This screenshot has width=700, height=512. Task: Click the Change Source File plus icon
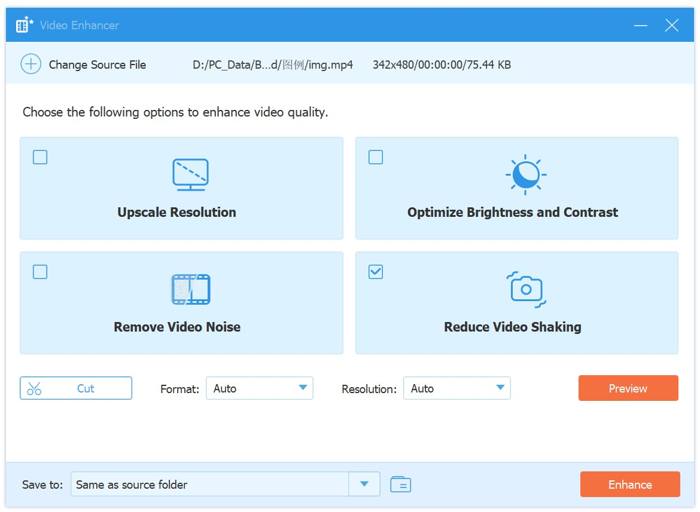pos(31,64)
